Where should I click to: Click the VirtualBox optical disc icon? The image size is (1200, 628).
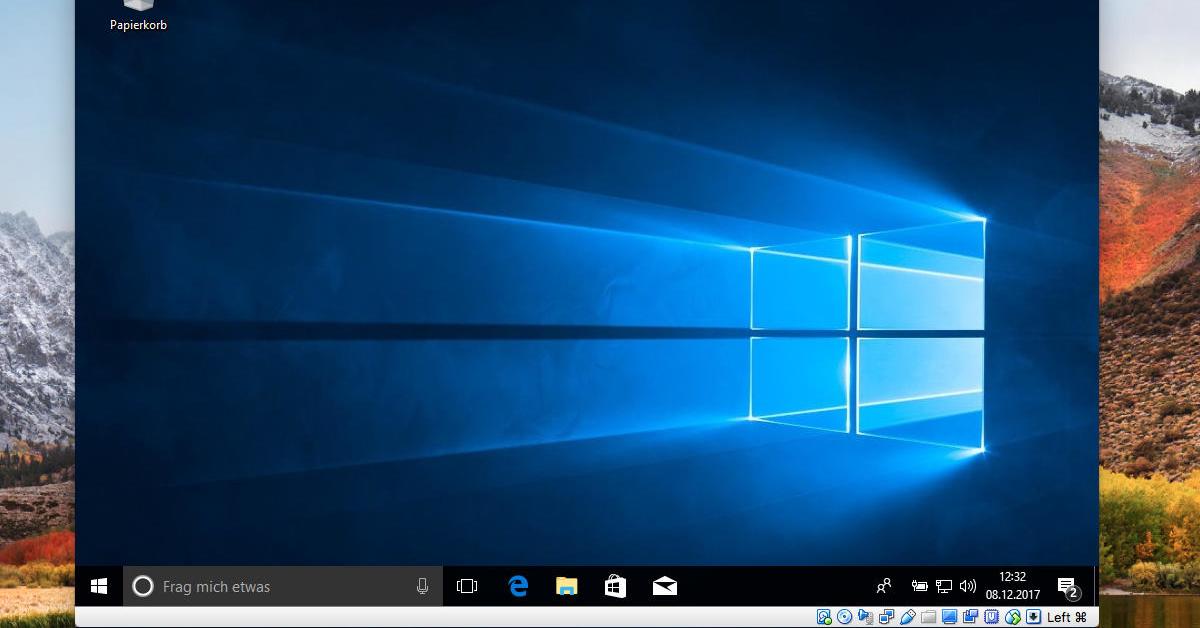[845, 617]
